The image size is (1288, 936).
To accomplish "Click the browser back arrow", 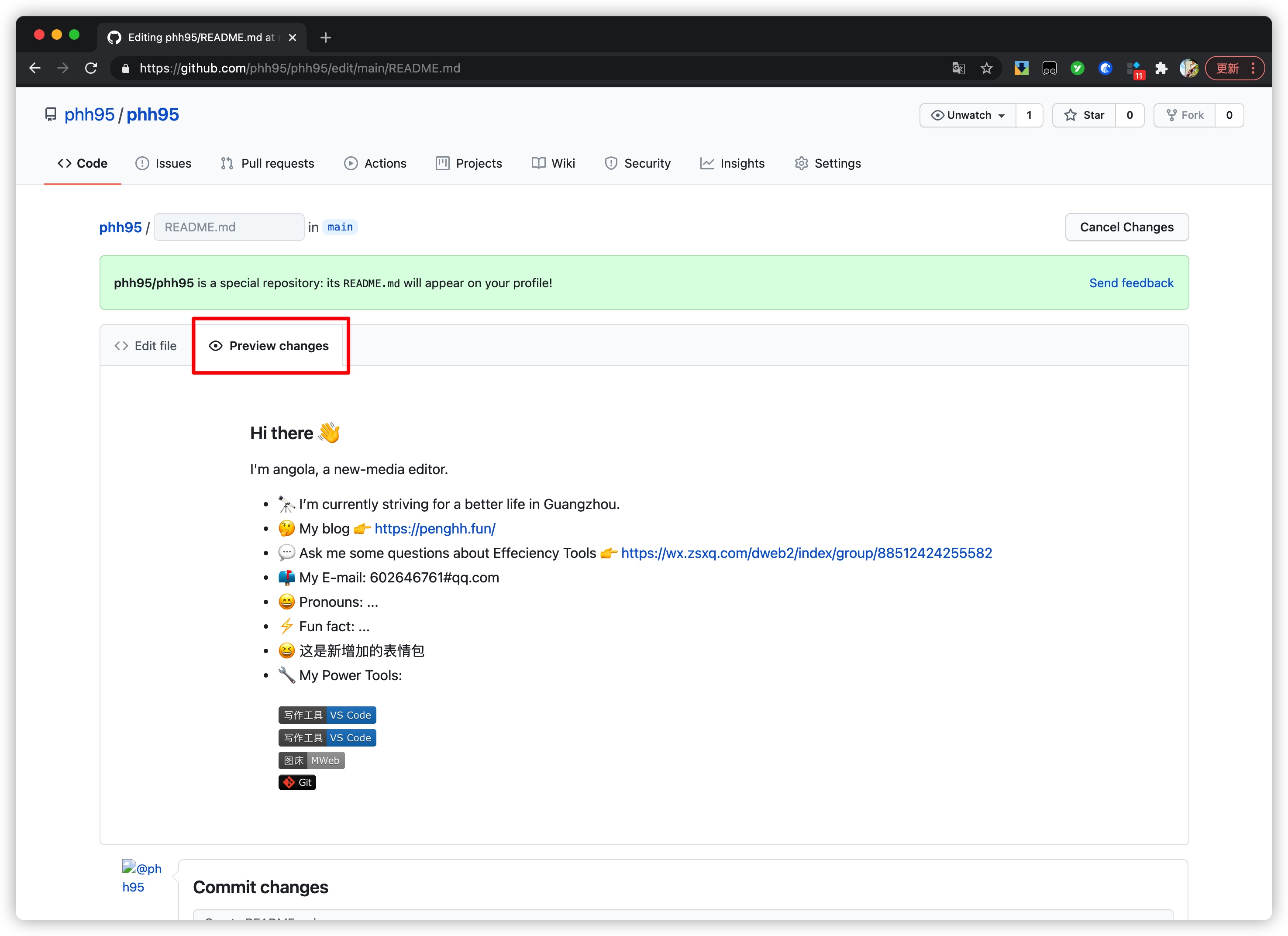I will click(34, 68).
